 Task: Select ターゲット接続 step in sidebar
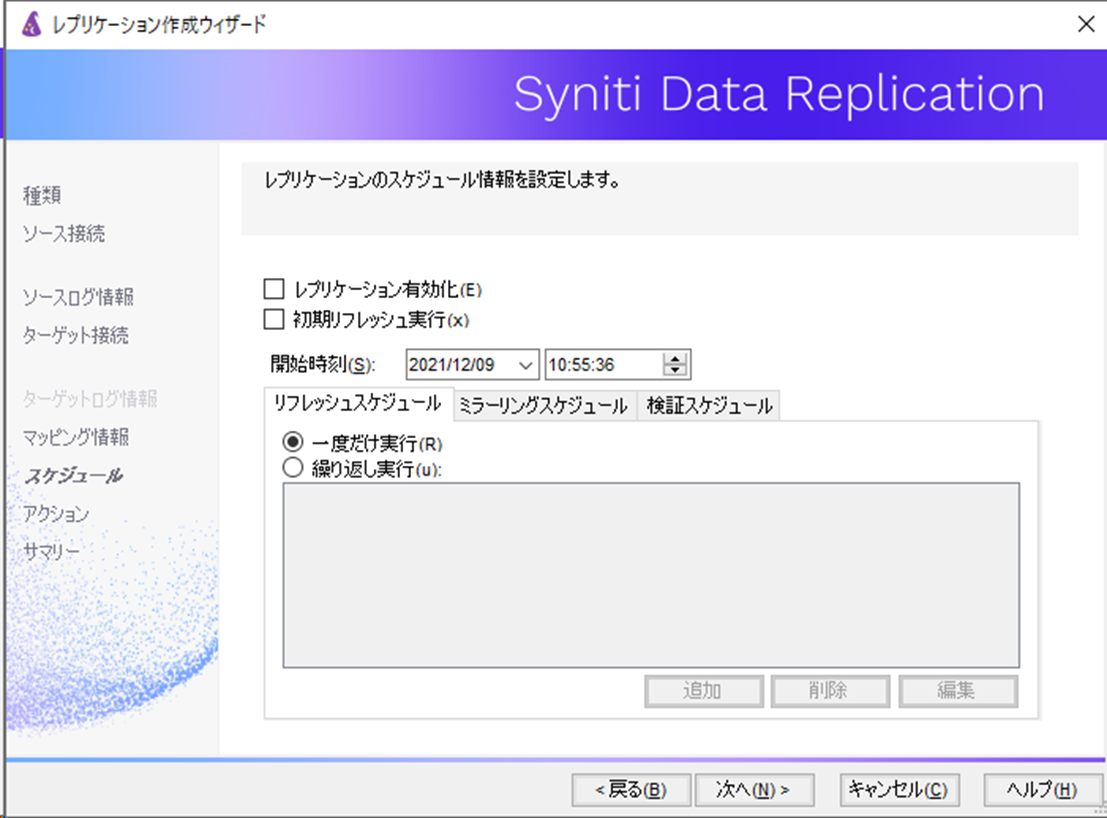pyautogui.click(x=76, y=335)
